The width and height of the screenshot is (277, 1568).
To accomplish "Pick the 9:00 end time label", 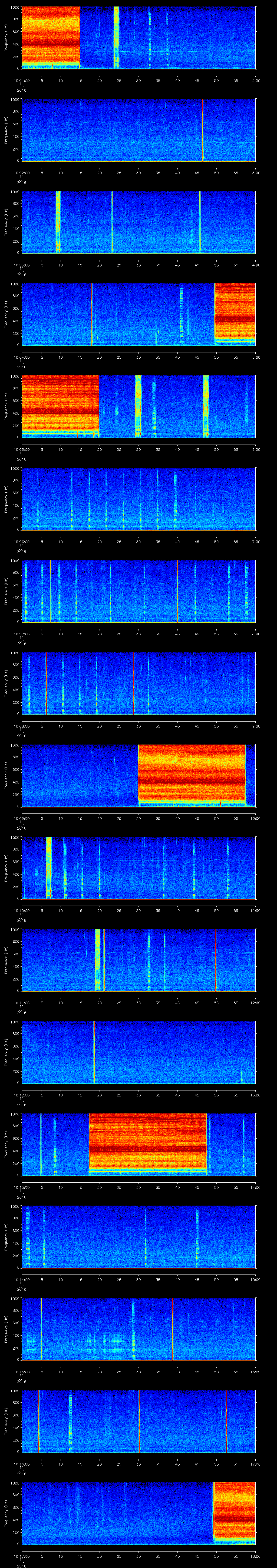I will pyautogui.click(x=256, y=726).
